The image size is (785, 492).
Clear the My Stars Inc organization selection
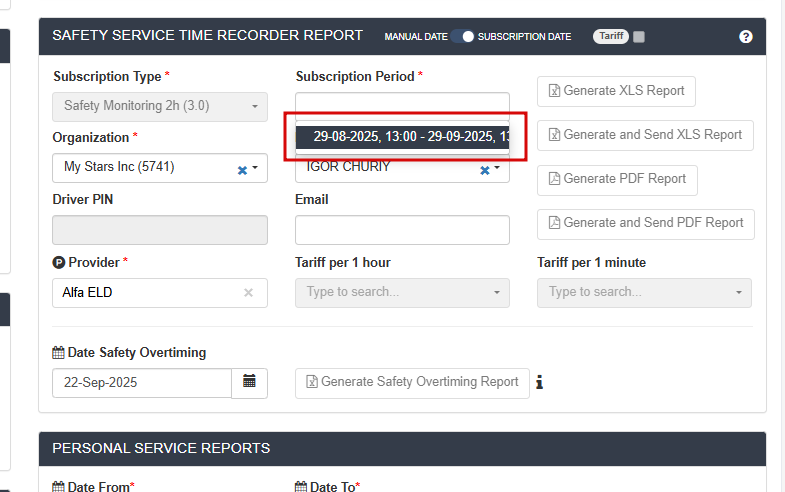point(242,170)
